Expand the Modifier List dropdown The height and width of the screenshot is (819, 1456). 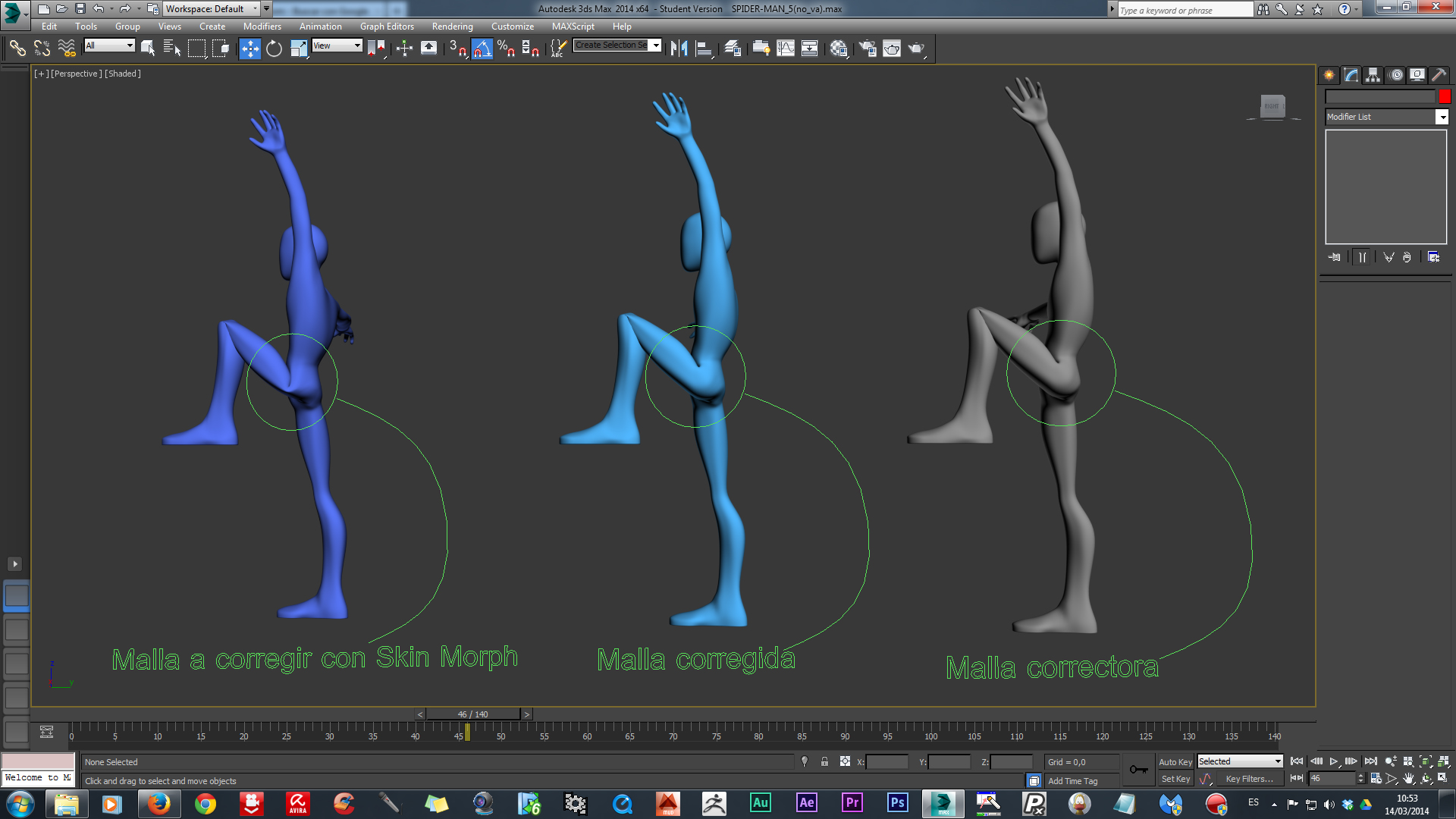1442,117
